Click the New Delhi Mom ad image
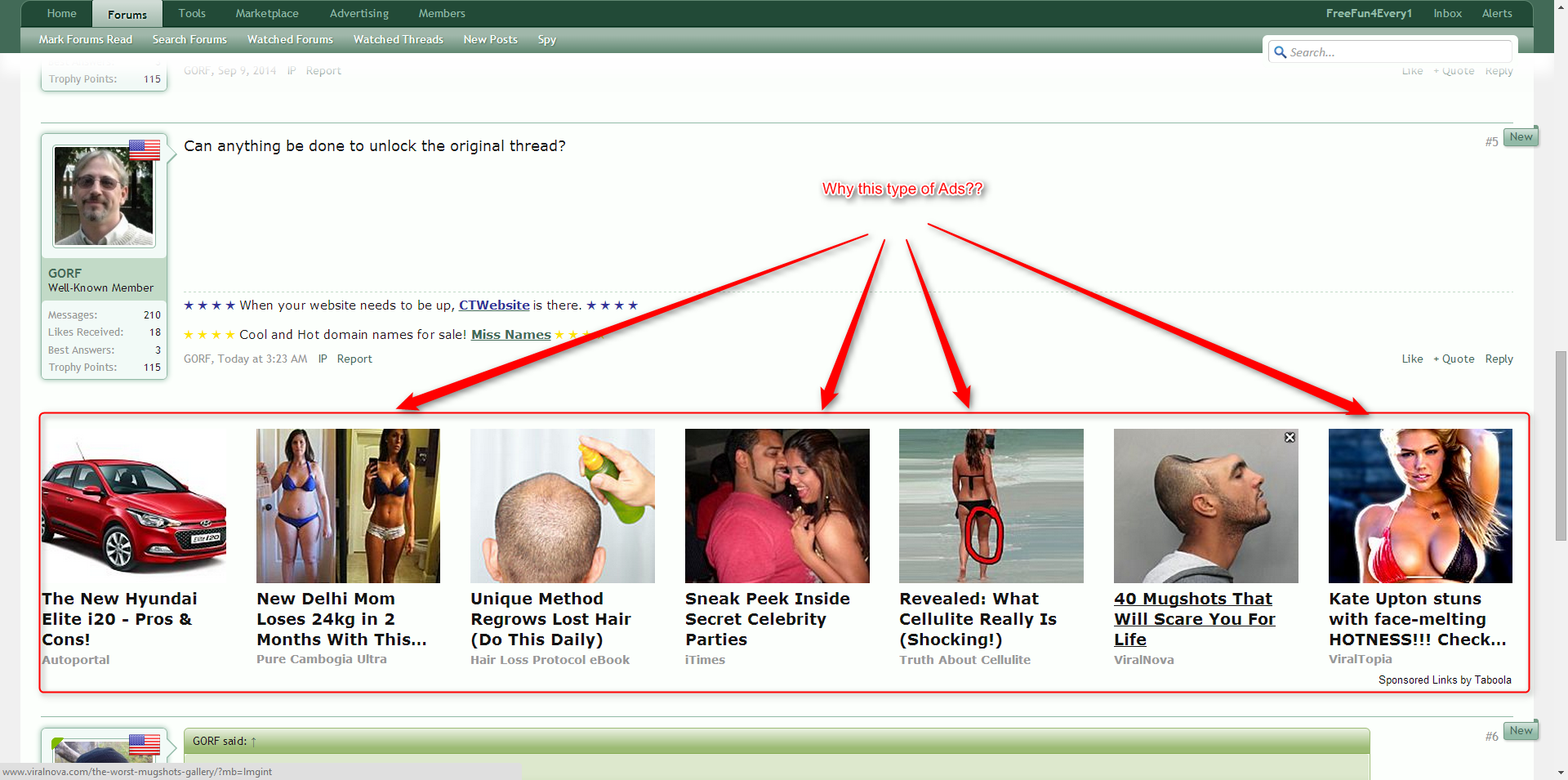The image size is (1568, 780). (348, 506)
